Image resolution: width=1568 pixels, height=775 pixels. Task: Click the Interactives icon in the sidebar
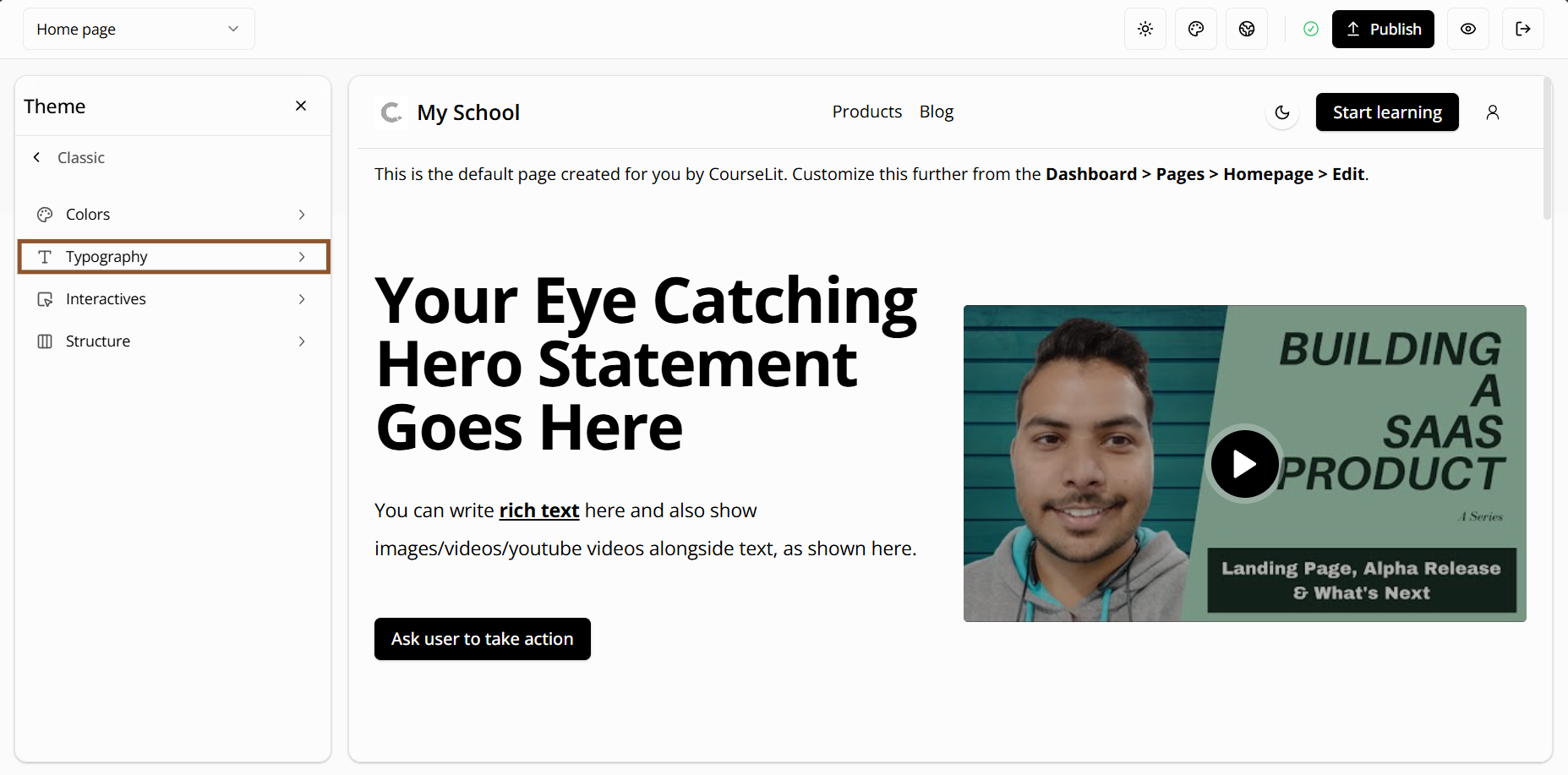pyautogui.click(x=45, y=298)
